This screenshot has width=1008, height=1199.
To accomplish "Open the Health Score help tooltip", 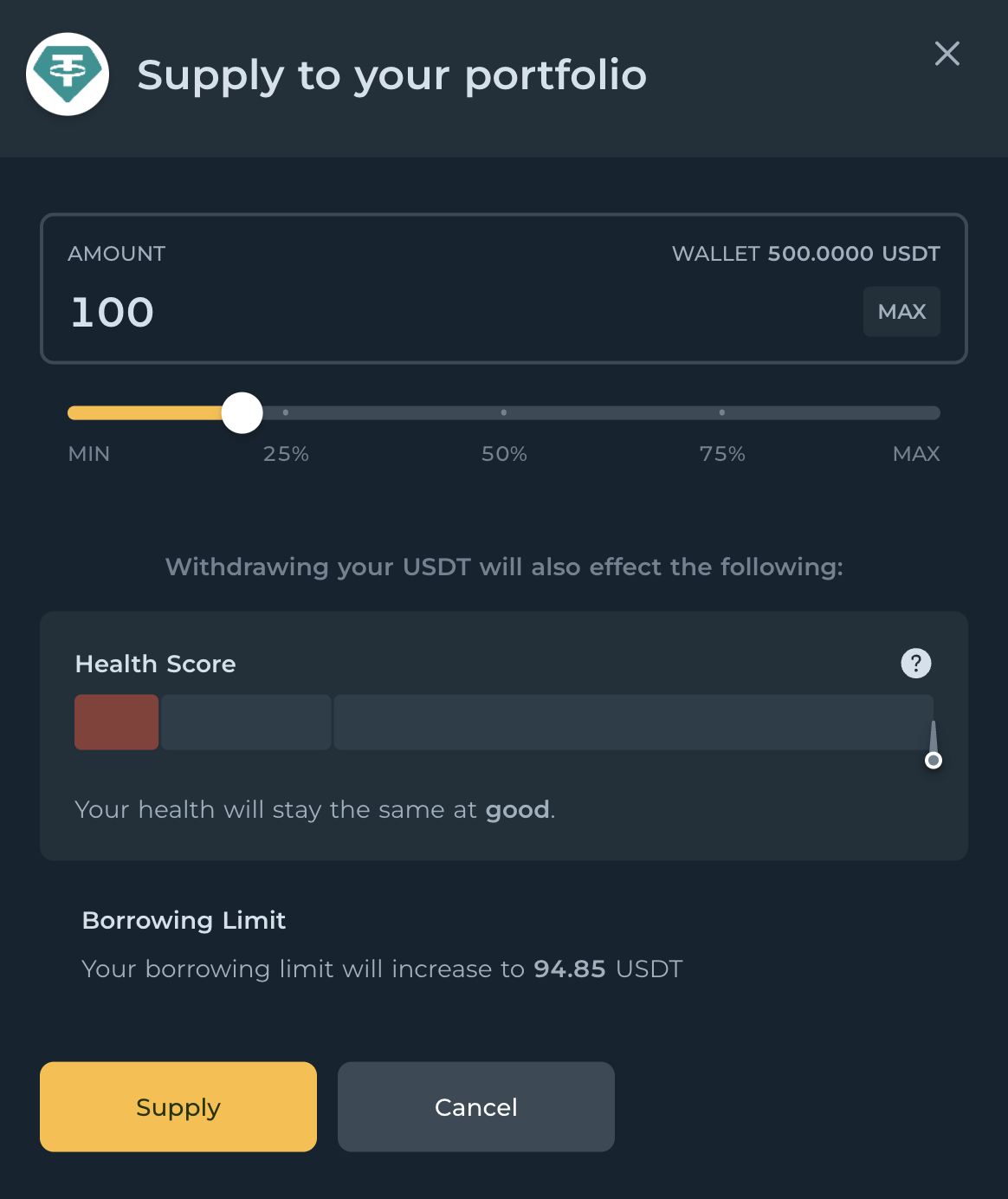I will click(916, 664).
